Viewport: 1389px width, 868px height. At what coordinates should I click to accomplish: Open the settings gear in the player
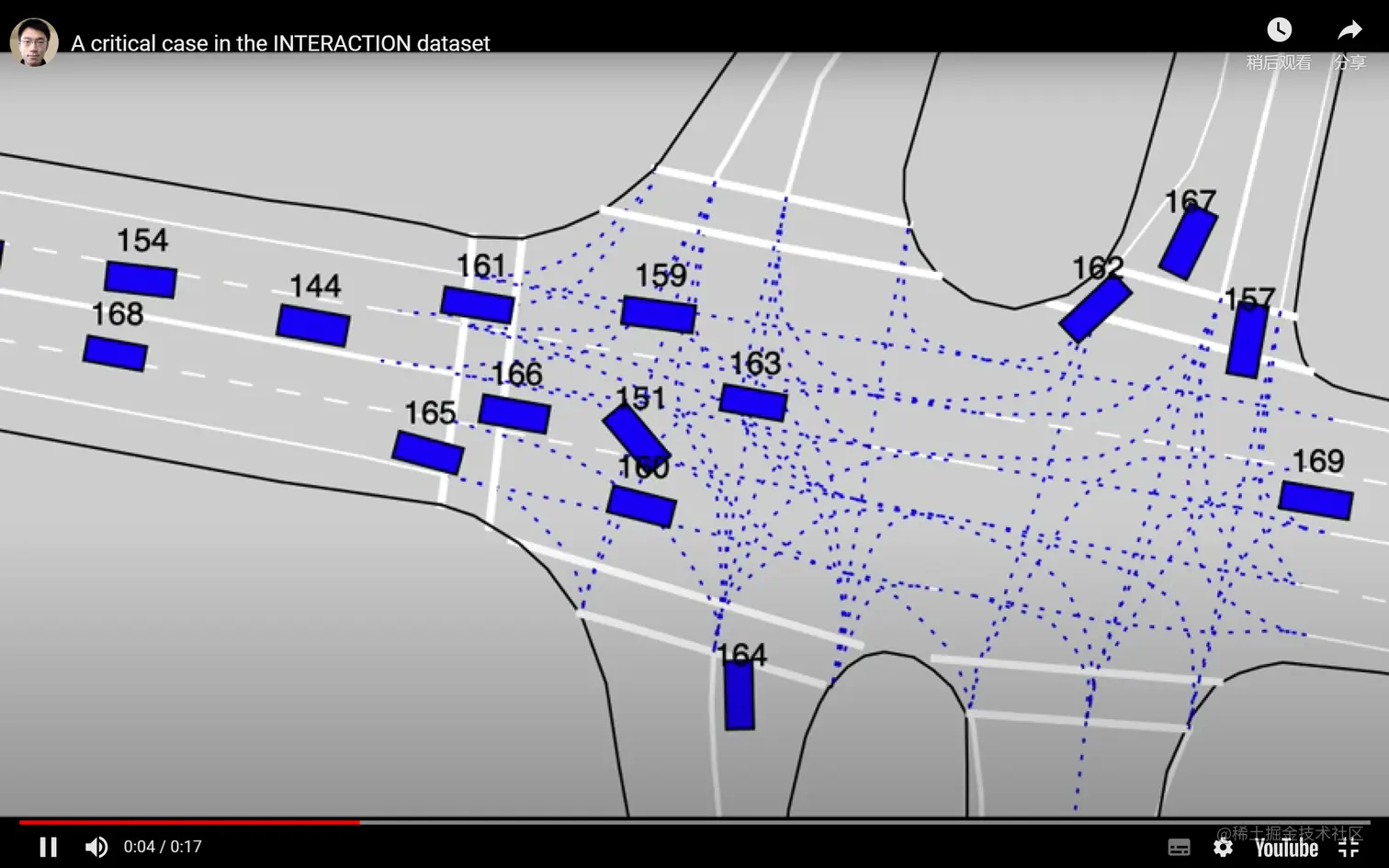coord(1223,847)
